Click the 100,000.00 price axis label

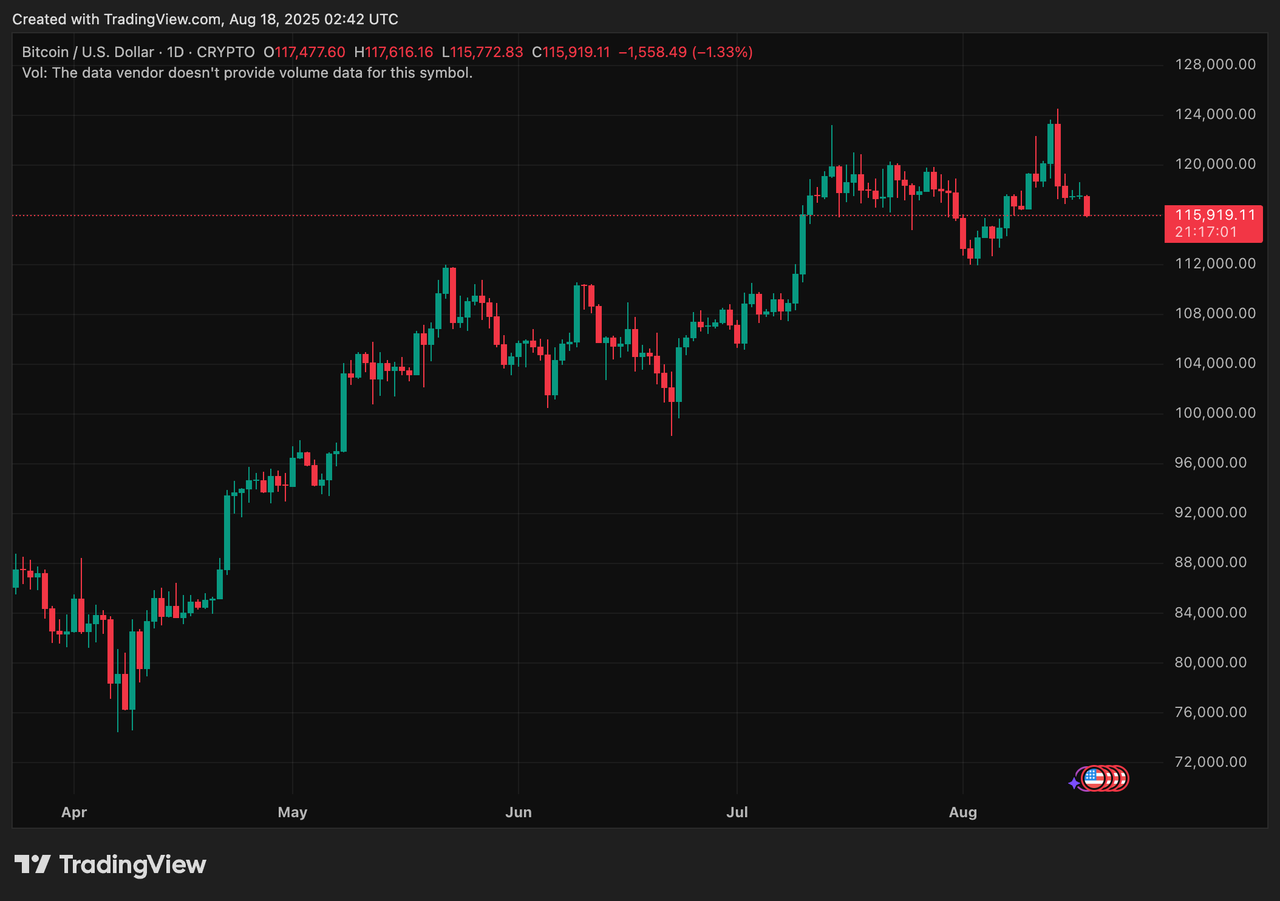coord(1215,413)
